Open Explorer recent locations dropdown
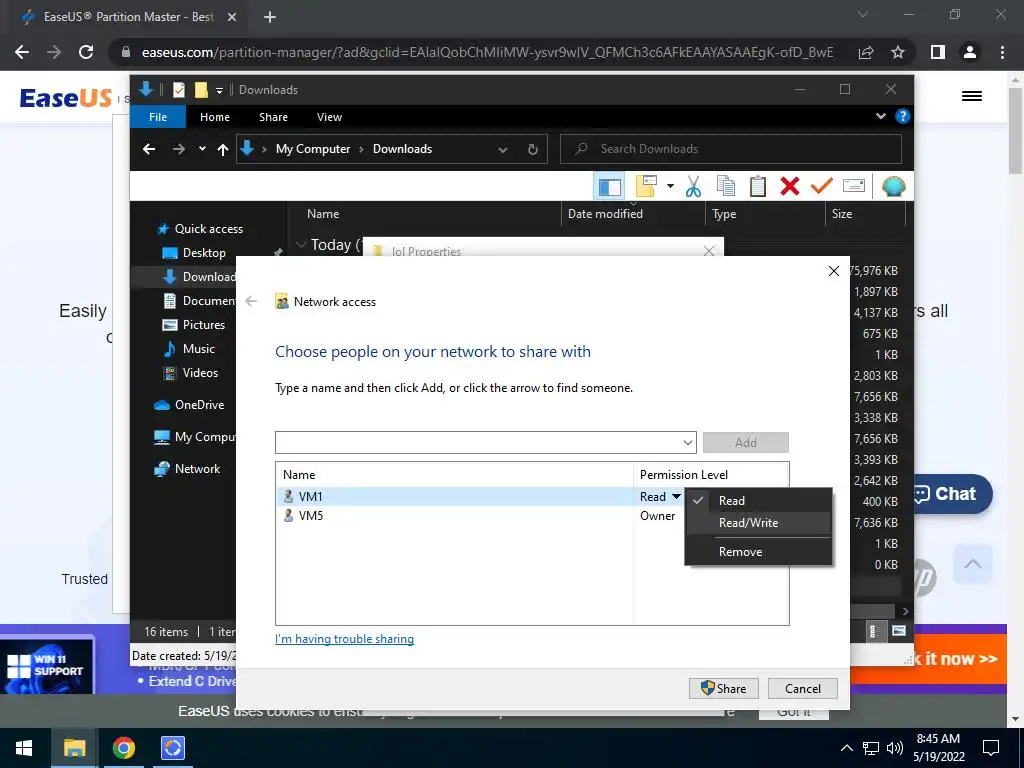The image size is (1024, 768). (202, 149)
